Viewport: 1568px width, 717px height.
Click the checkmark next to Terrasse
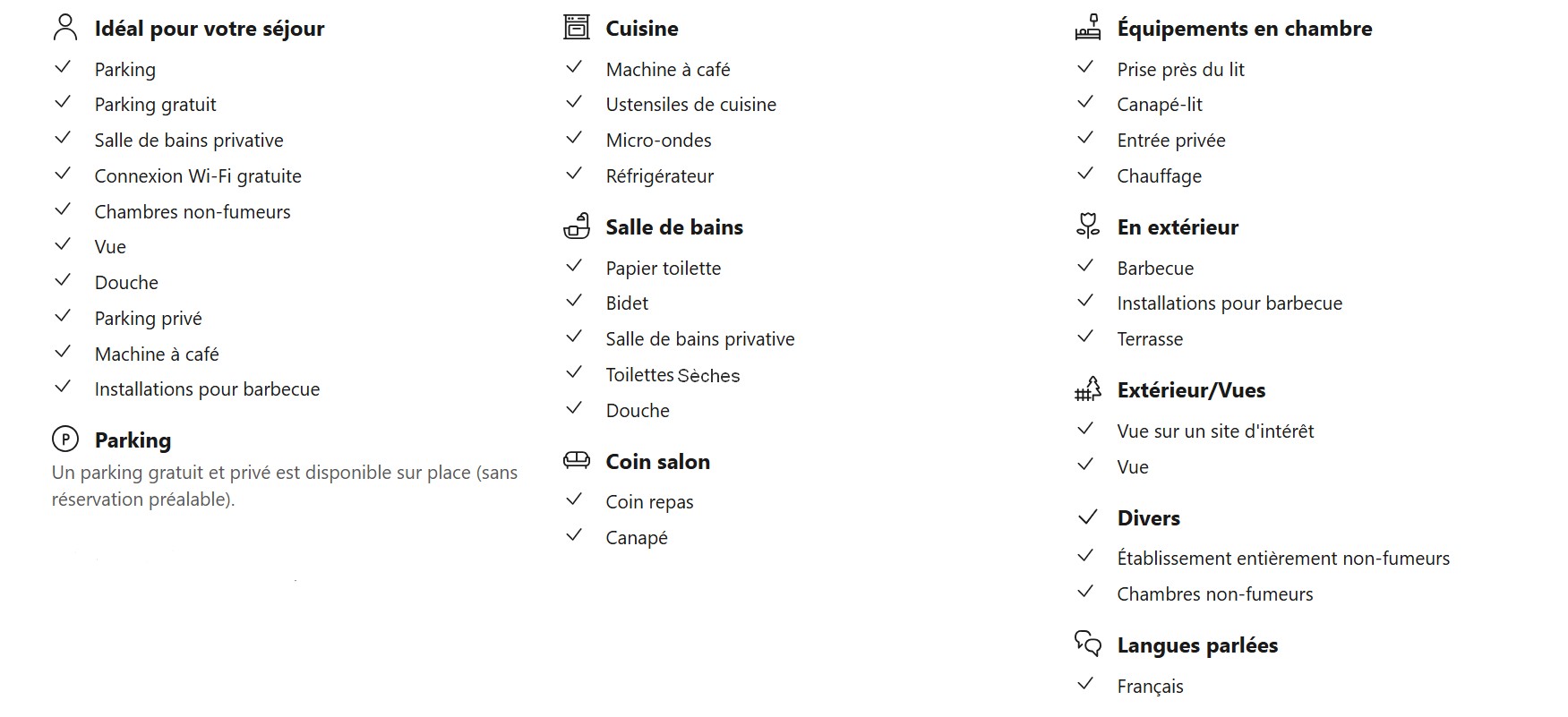(x=1085, y=337)
